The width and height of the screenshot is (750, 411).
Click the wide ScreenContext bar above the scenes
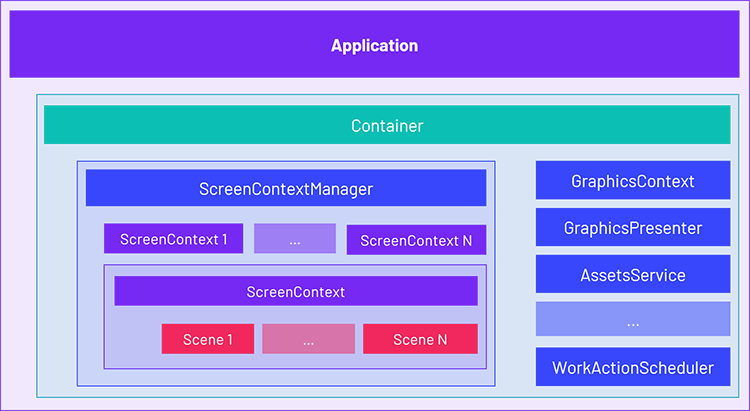click(x=295, y=292)
